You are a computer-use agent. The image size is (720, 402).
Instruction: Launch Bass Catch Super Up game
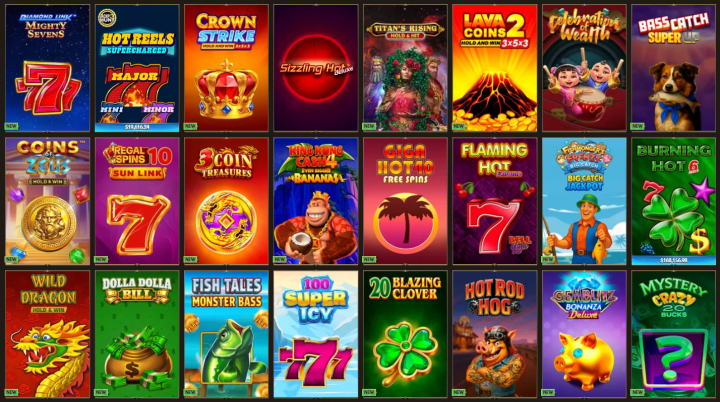(673, 68)
